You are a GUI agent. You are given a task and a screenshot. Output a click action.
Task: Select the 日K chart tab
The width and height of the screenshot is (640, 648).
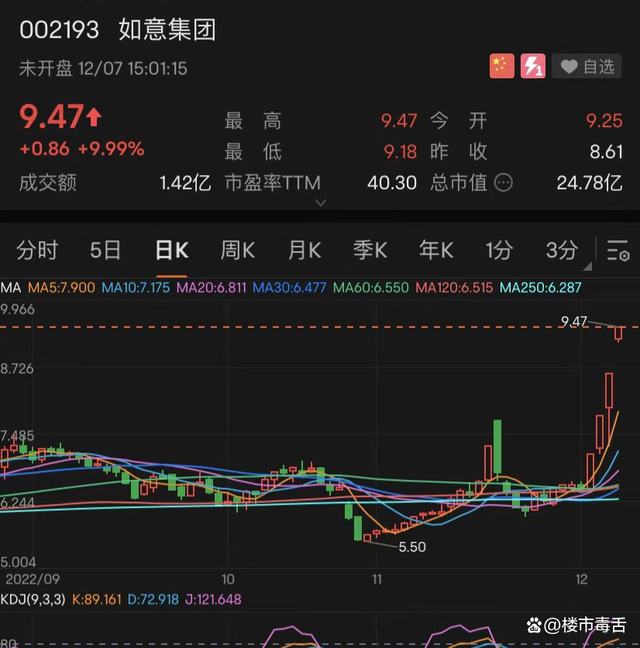point(171,250)
